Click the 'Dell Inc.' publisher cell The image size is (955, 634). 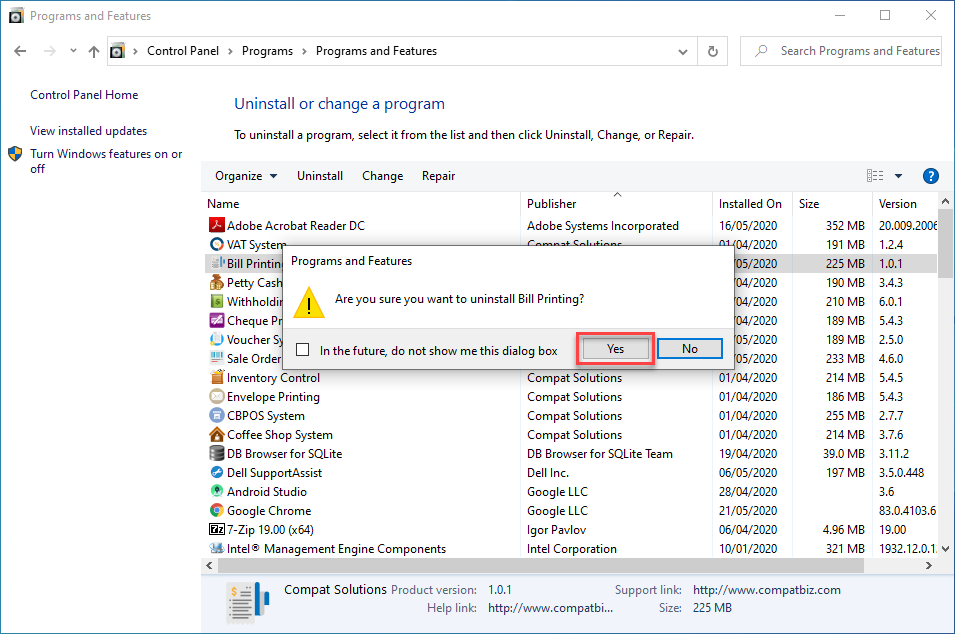pyautogui.click(x=548, y=472)
